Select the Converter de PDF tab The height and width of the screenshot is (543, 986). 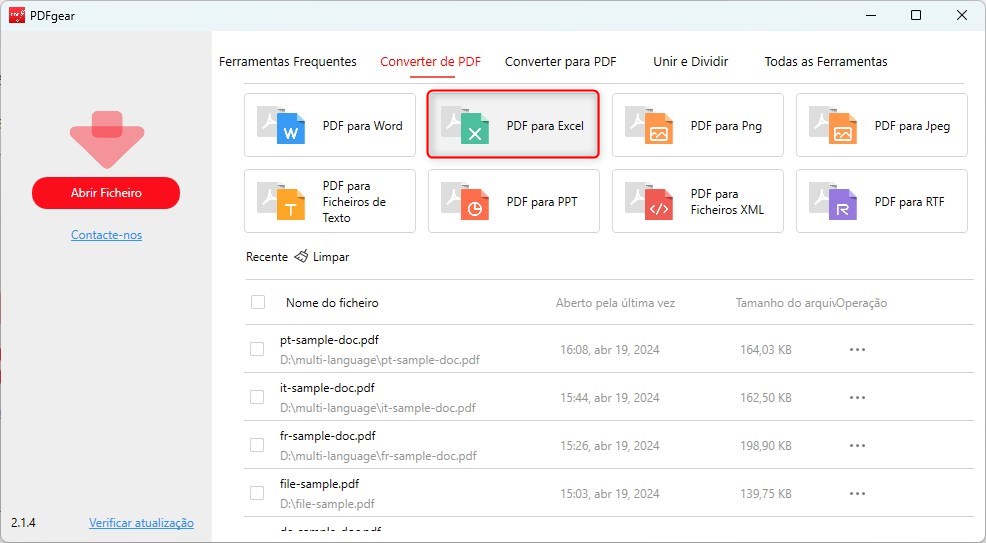[x=431, y=62]
